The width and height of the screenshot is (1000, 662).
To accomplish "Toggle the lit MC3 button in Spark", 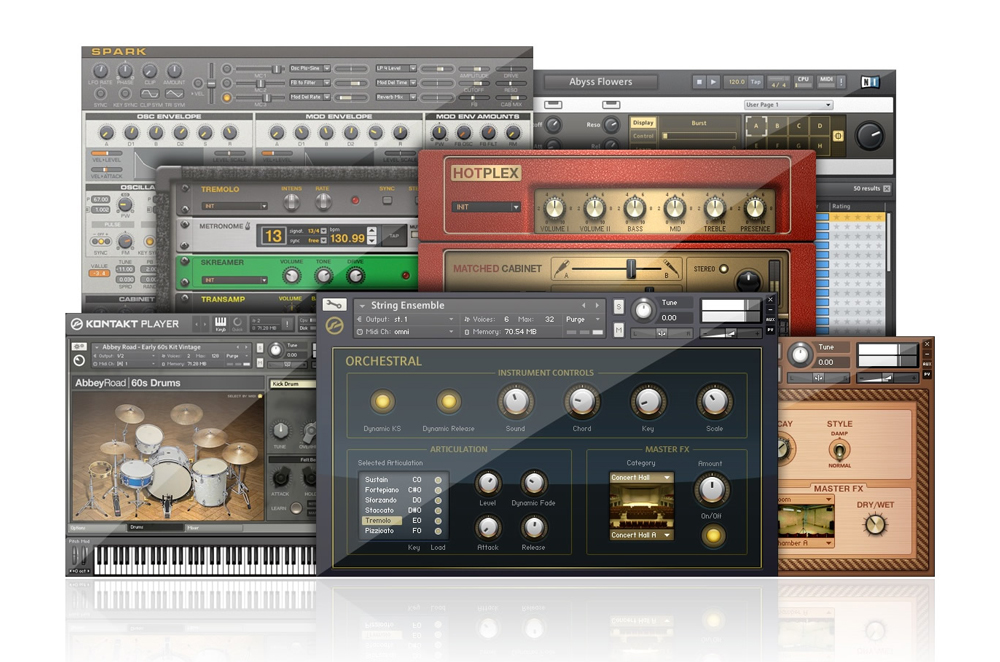I will click(x=226, y=98).
